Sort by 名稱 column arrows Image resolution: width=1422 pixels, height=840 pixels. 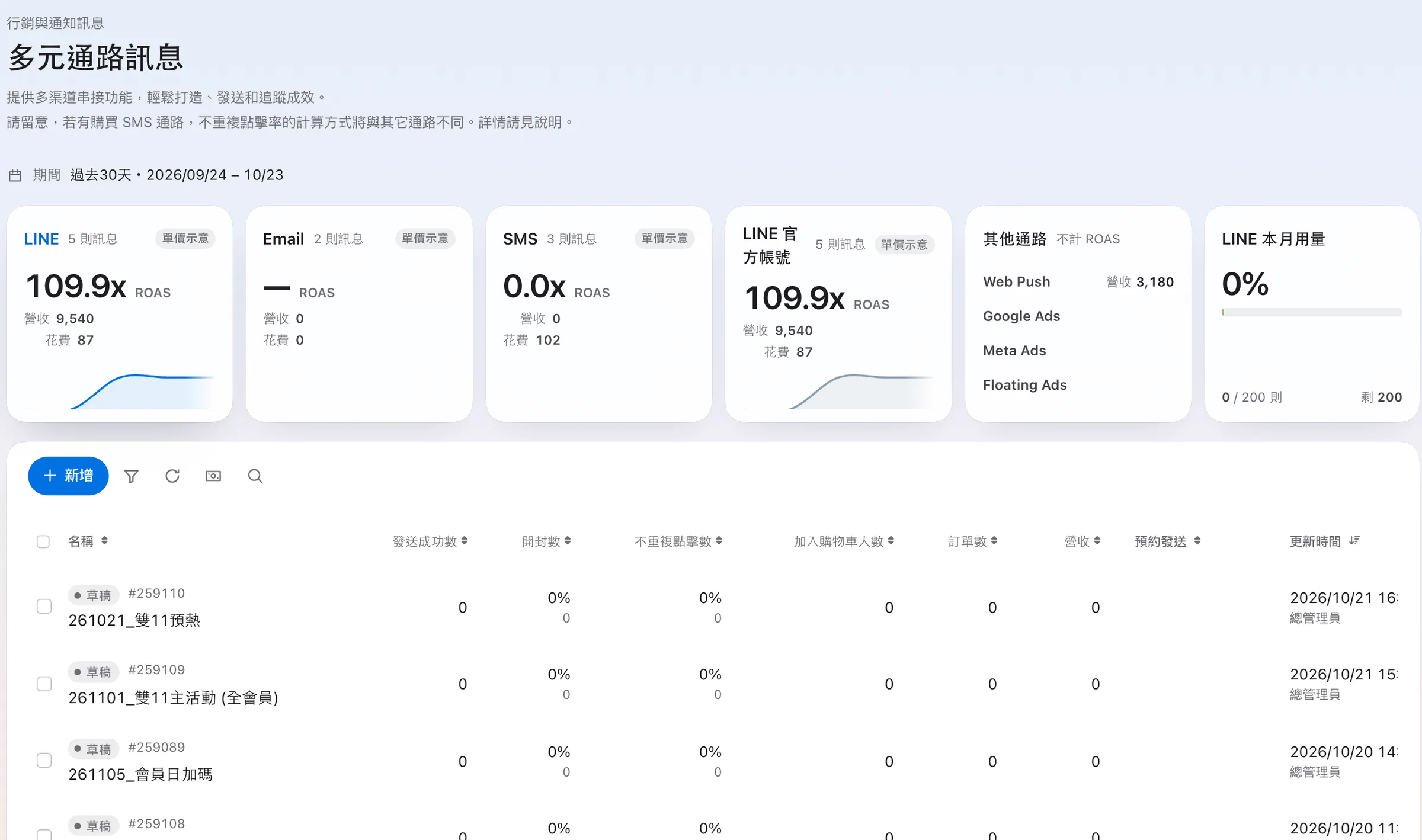pos(104,541)
